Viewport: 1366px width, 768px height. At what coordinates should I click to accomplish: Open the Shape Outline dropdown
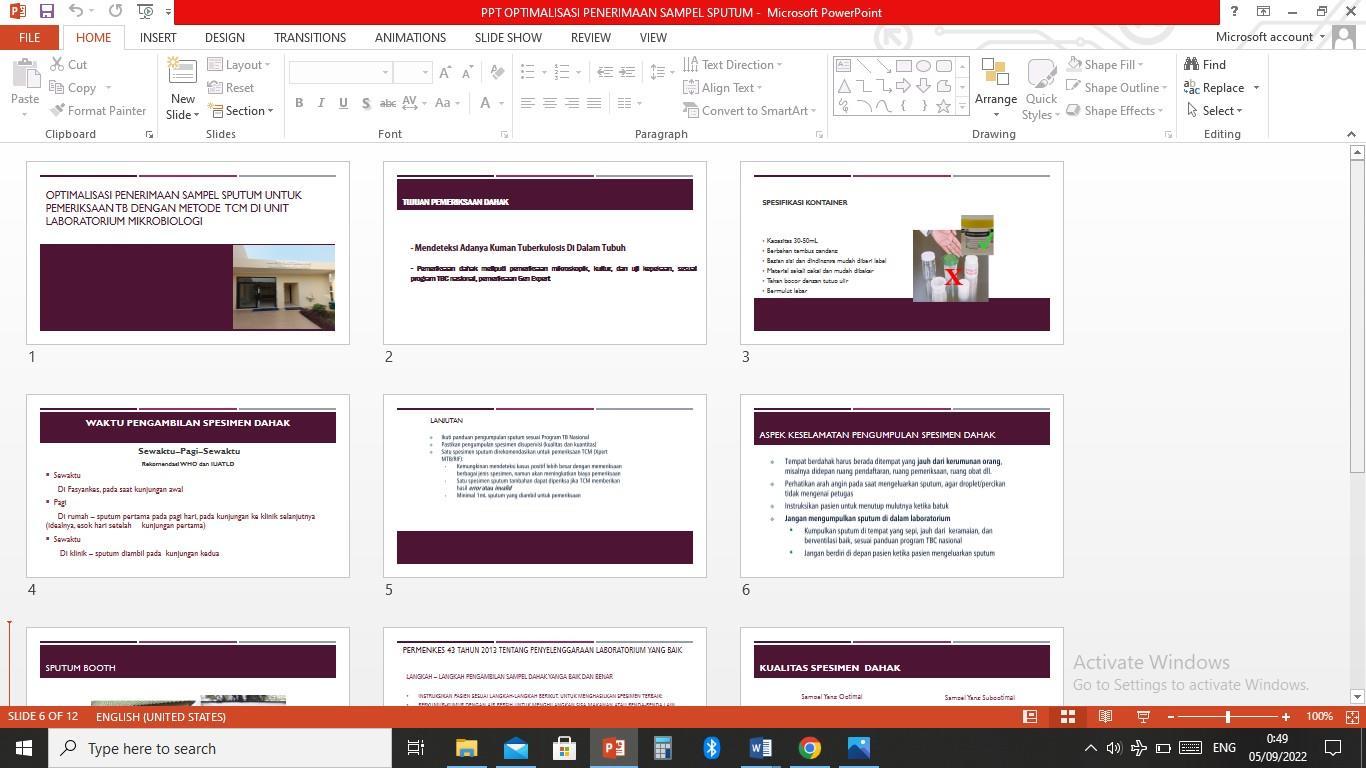[1117, 88]
